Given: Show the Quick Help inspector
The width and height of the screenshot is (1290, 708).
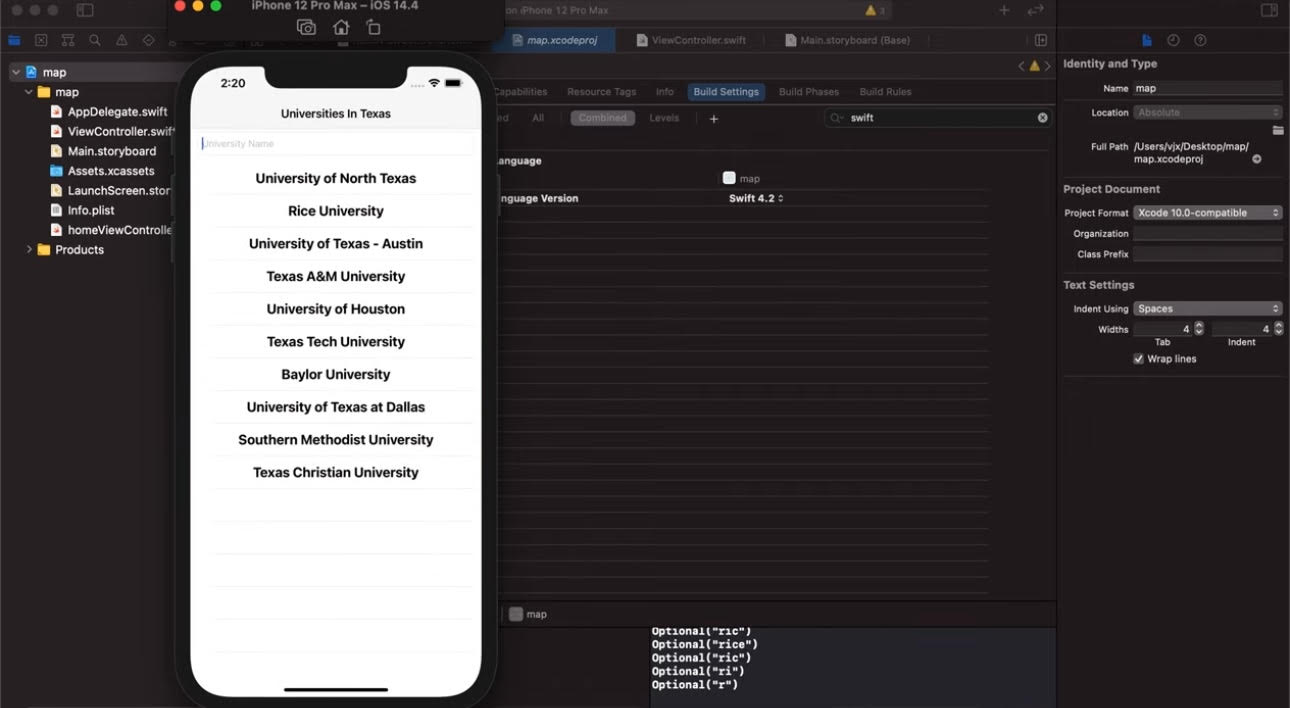Looking at the screenshot, I should [x=1200, y=41].
